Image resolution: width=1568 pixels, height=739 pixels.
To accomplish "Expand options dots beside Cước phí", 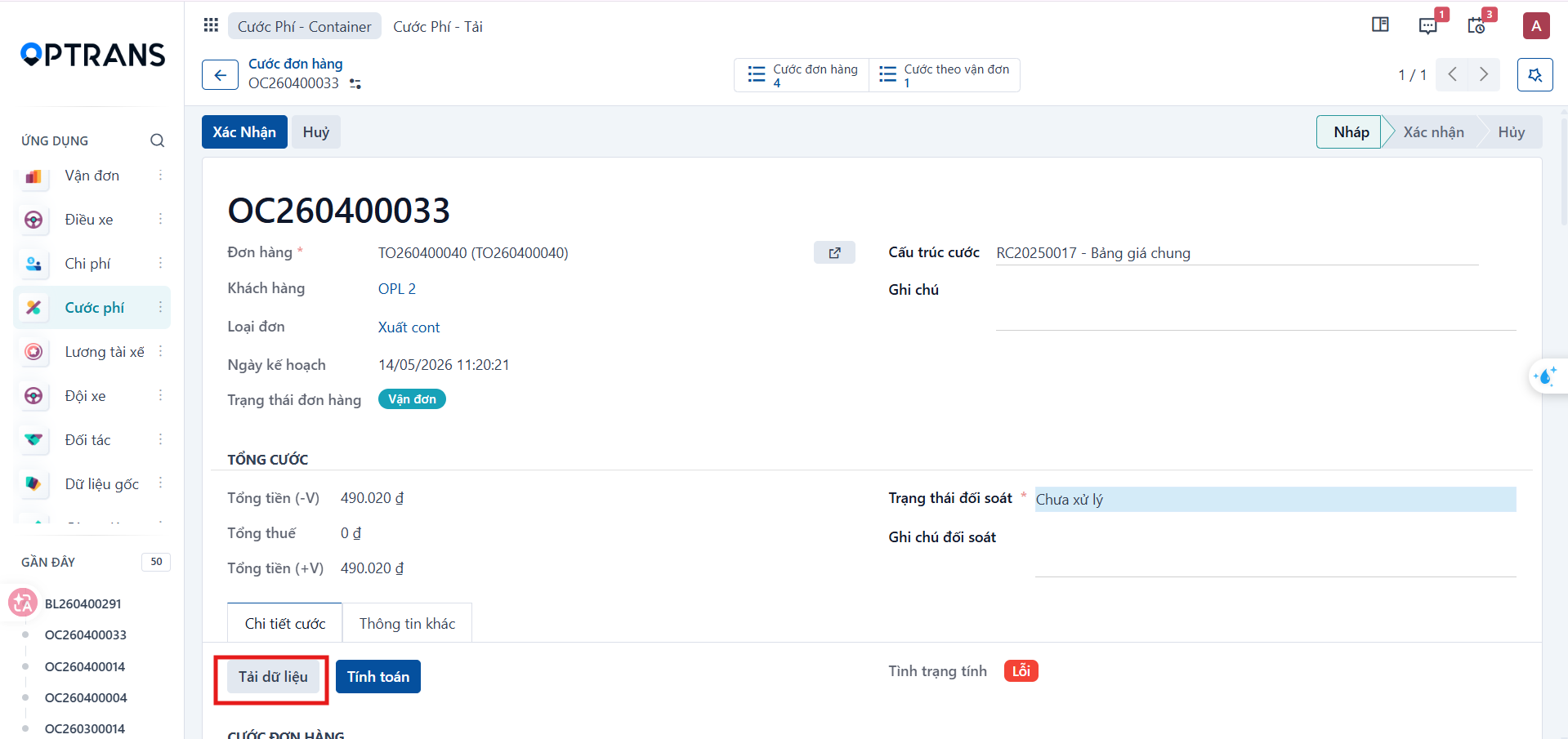I will tap(160, 307).
